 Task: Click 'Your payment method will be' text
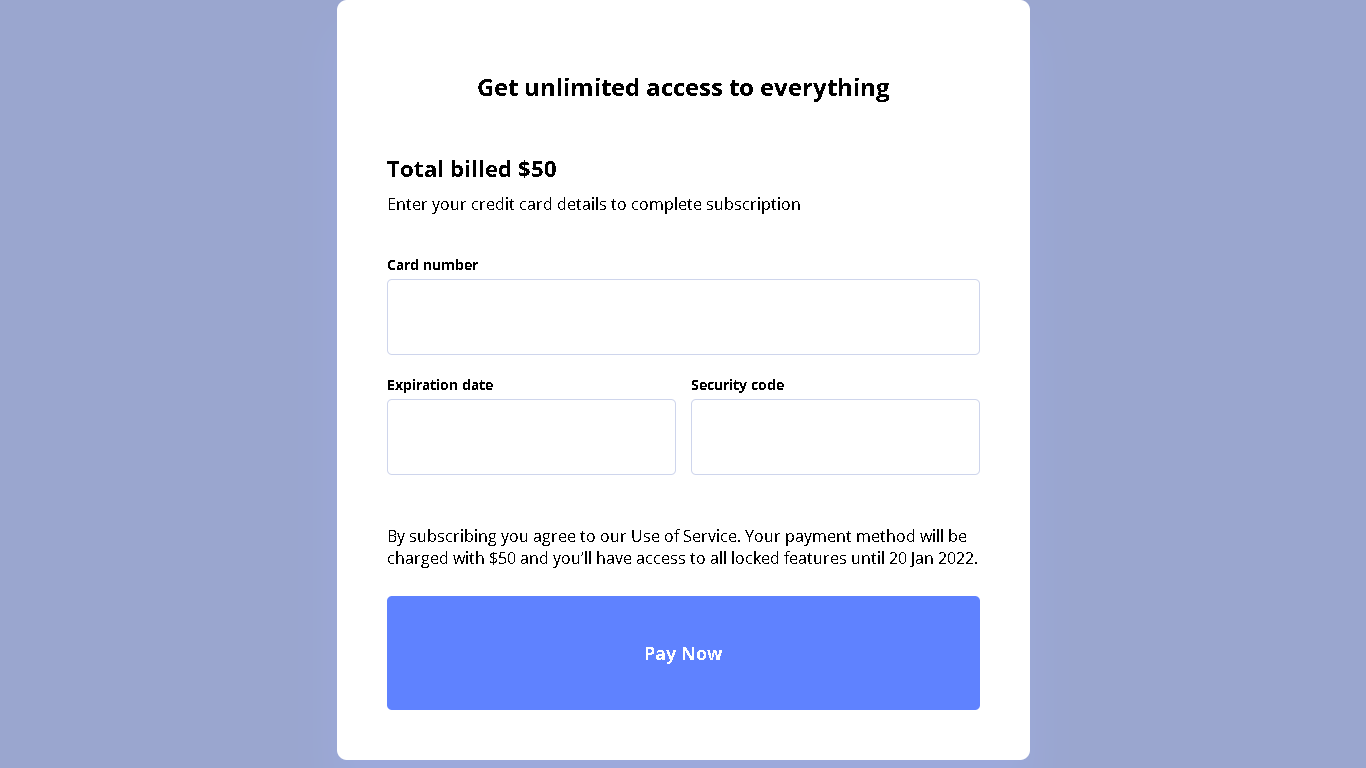tap(856, 536)
